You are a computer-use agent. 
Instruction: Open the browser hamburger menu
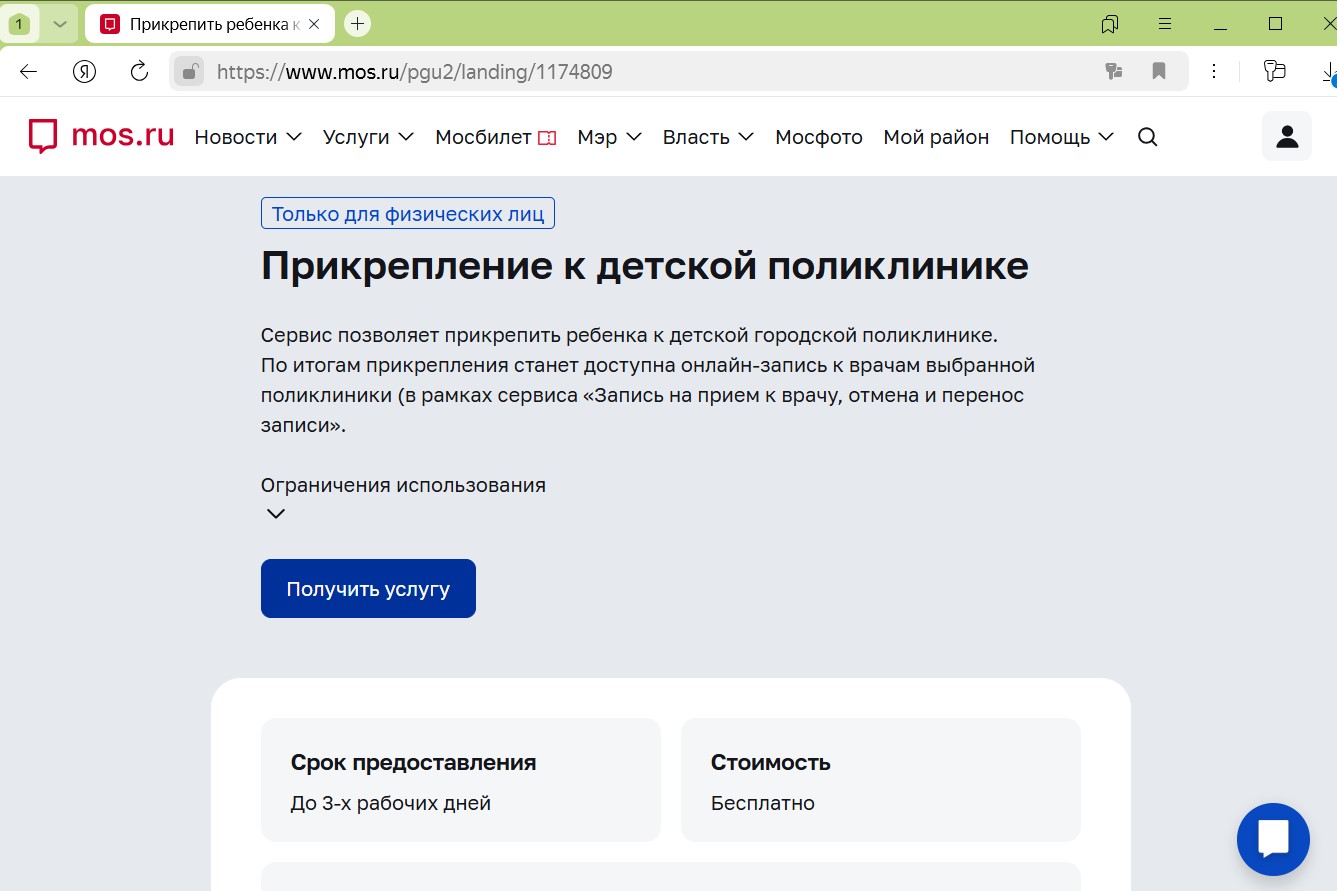[x=1166, y=22]
